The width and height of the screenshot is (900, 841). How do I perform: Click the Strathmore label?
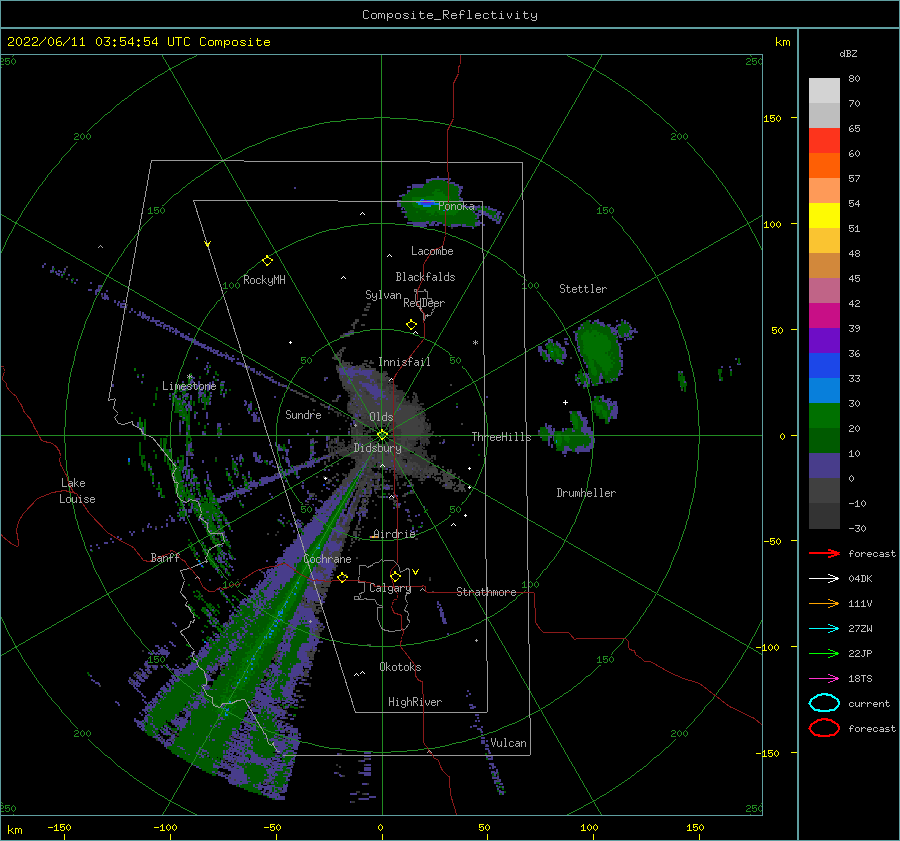(x=486, y=592)
